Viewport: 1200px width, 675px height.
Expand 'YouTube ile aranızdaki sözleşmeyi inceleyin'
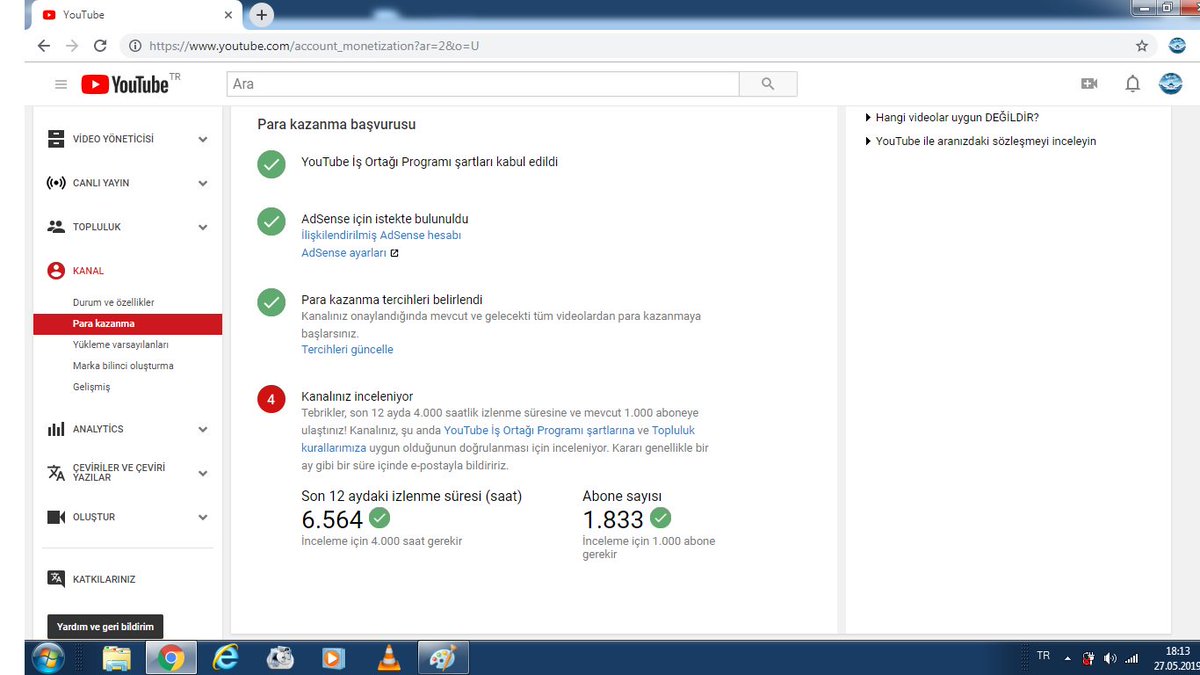(980, 141)
